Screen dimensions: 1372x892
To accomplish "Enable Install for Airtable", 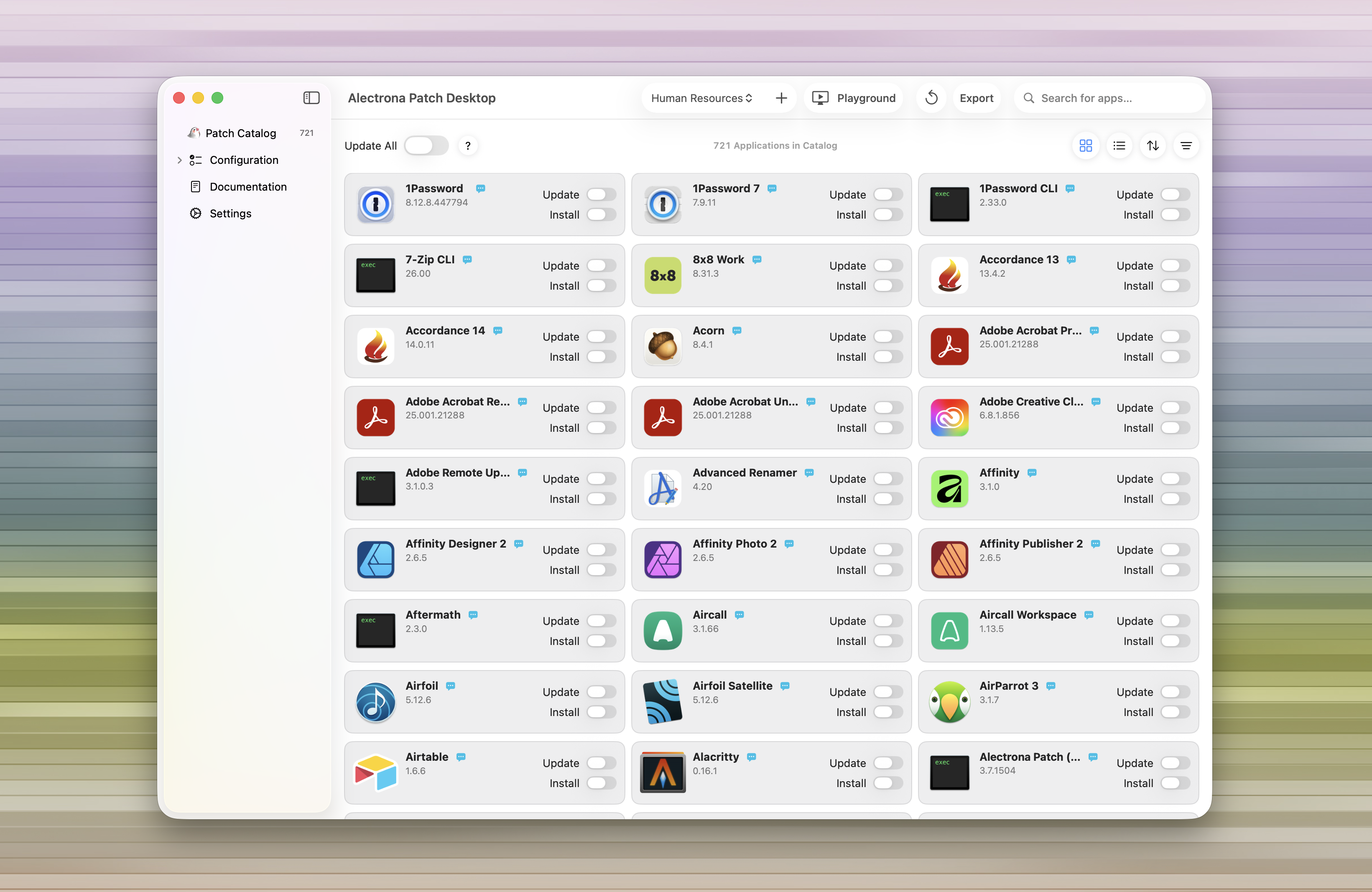I will pos(601,783).
